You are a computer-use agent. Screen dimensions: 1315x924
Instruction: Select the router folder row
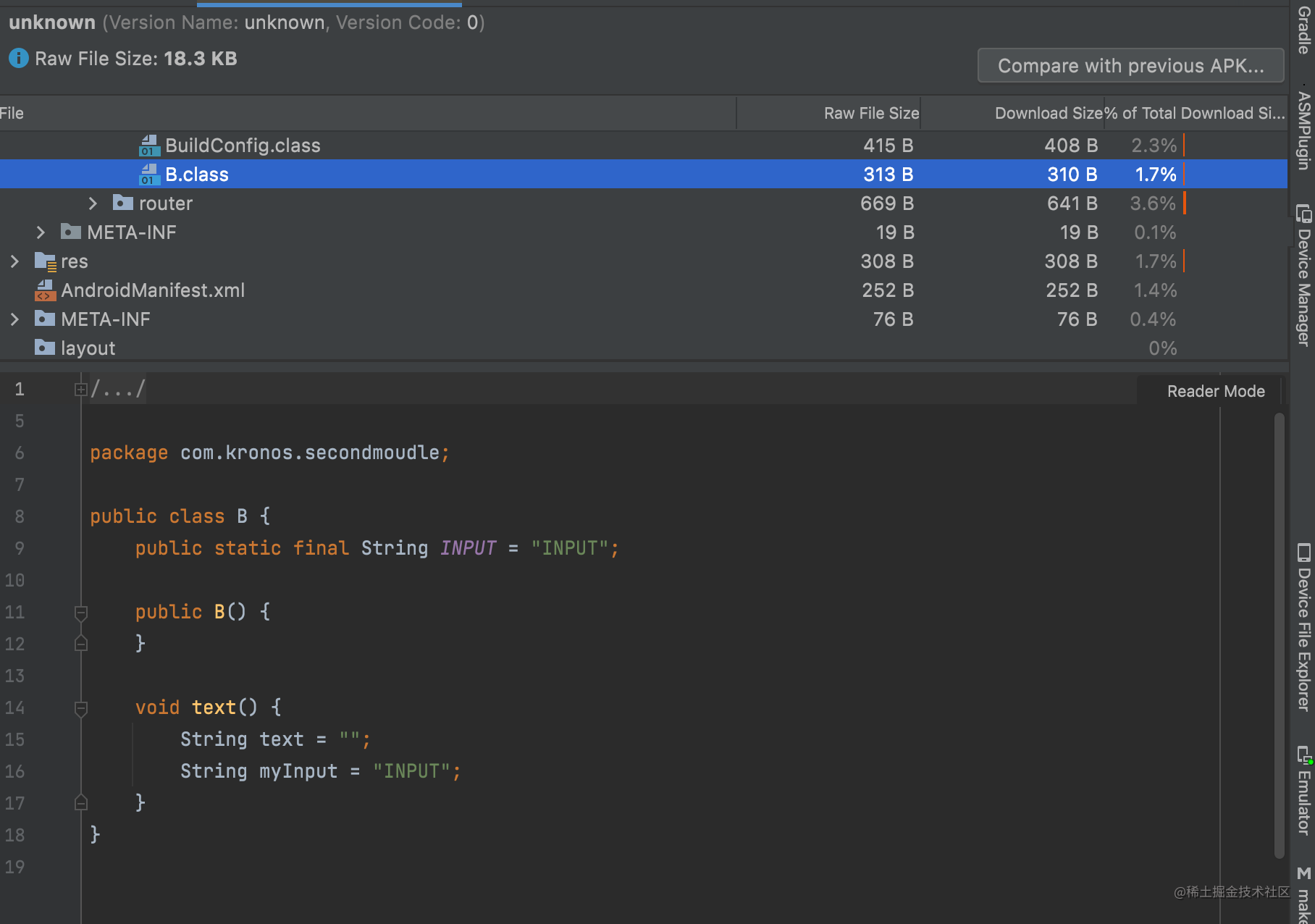(x=644, y=203)
